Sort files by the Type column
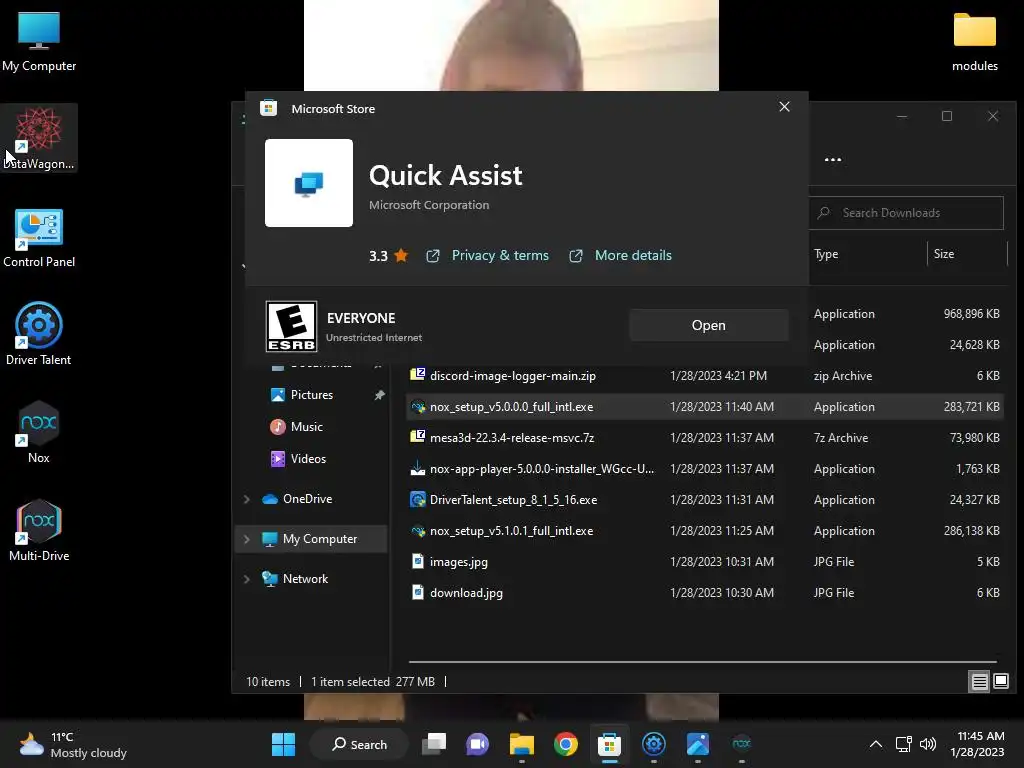 (x=826, y=254)
